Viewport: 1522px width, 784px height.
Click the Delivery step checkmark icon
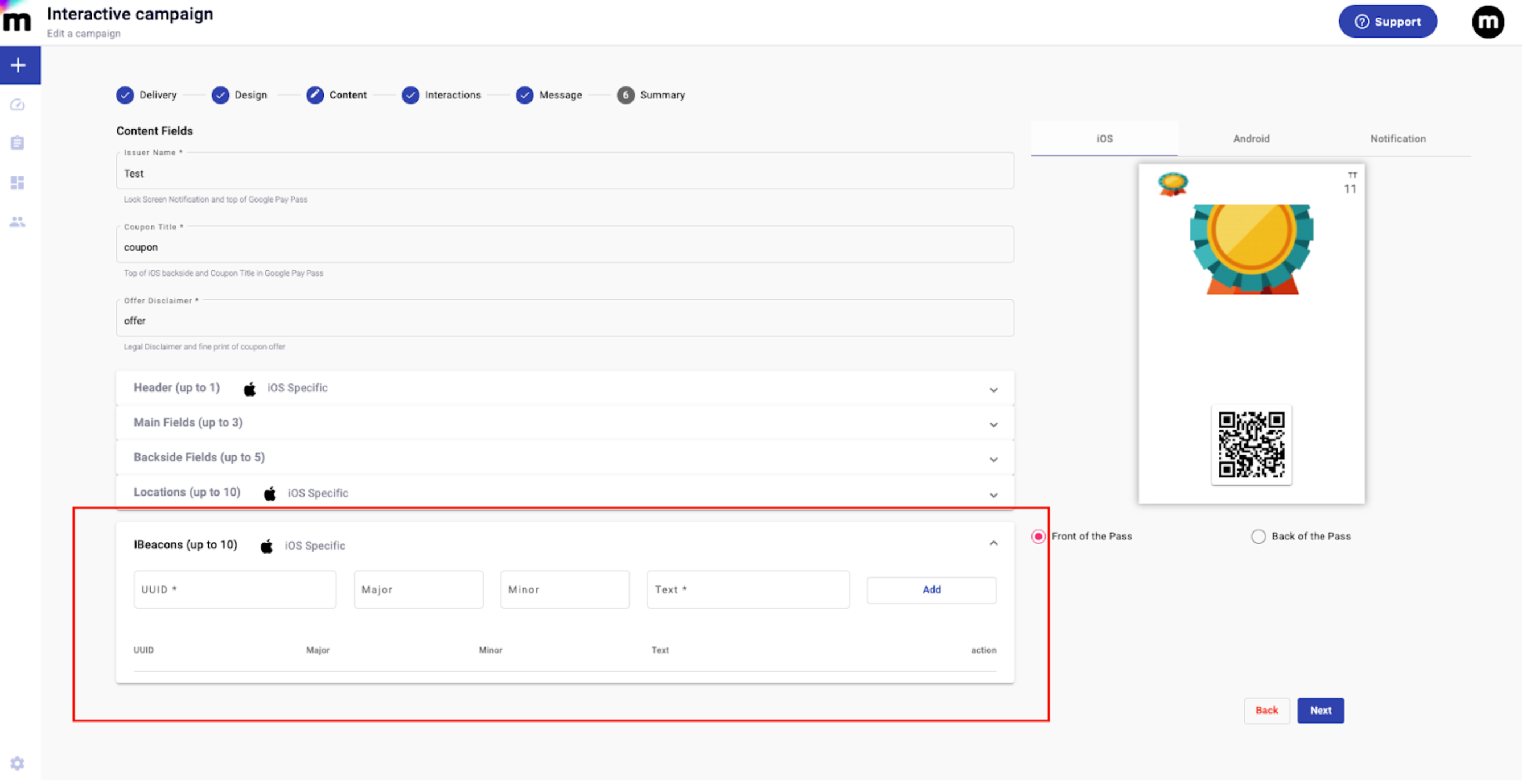point(125,95)
